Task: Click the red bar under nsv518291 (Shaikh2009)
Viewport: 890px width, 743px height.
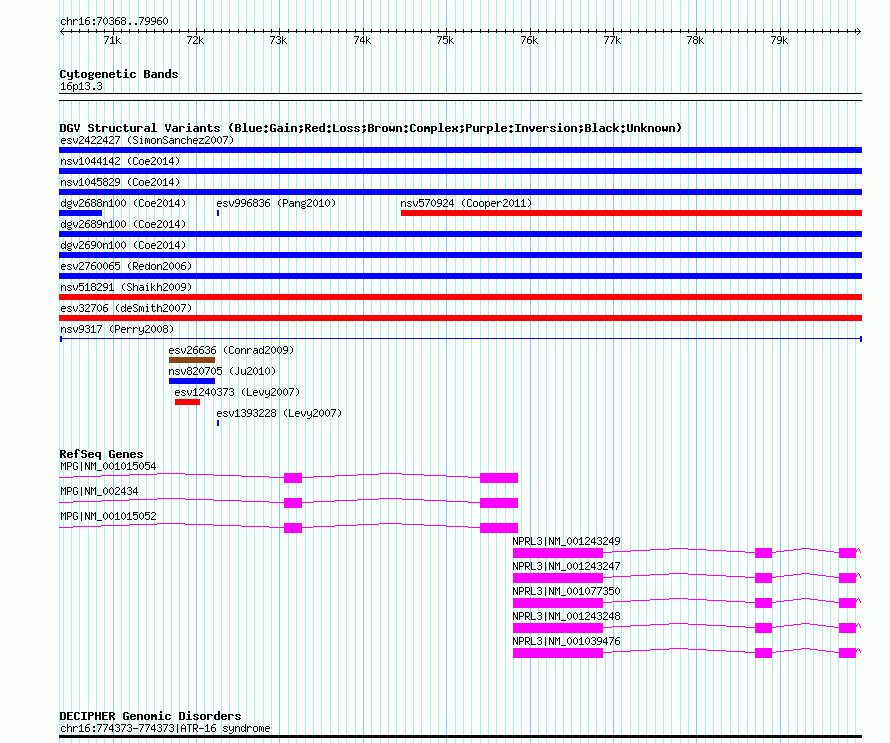Action: click(x=460, y=297)
